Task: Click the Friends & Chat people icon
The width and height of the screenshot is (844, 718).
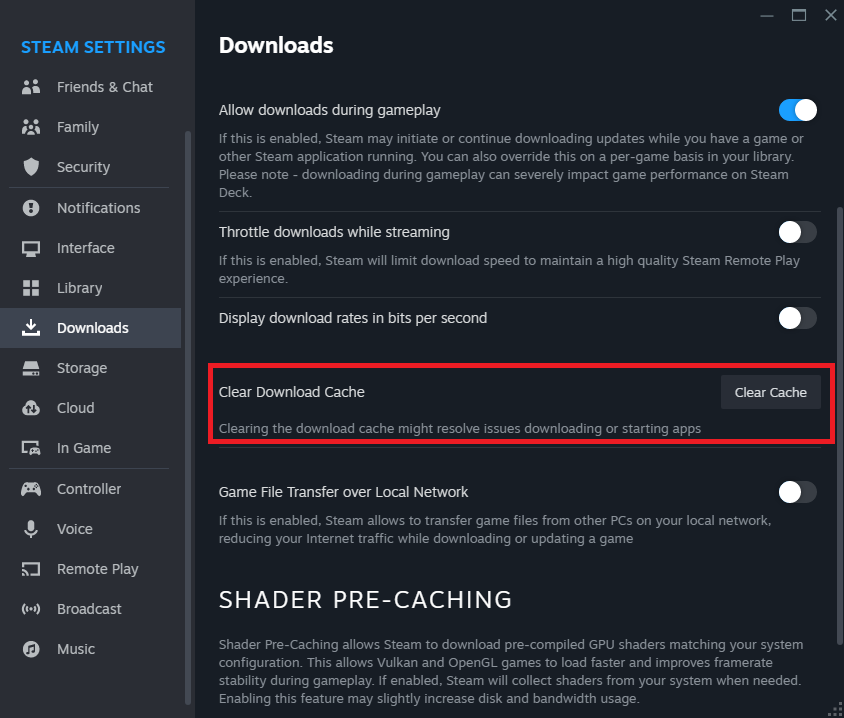Action: (31, 87)
